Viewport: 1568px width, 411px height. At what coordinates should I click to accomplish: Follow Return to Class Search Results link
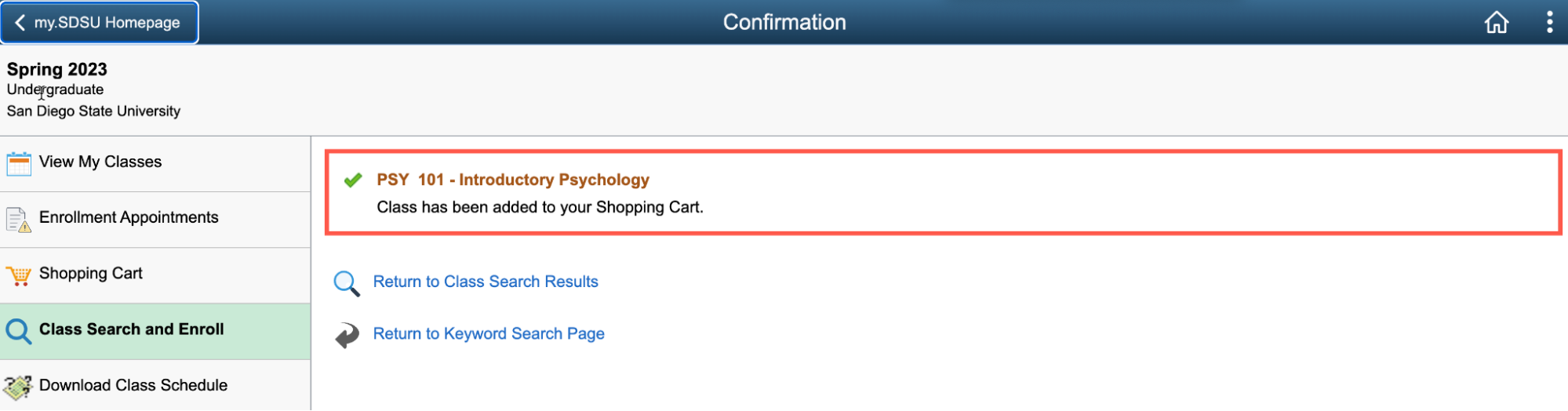(486, 282)
